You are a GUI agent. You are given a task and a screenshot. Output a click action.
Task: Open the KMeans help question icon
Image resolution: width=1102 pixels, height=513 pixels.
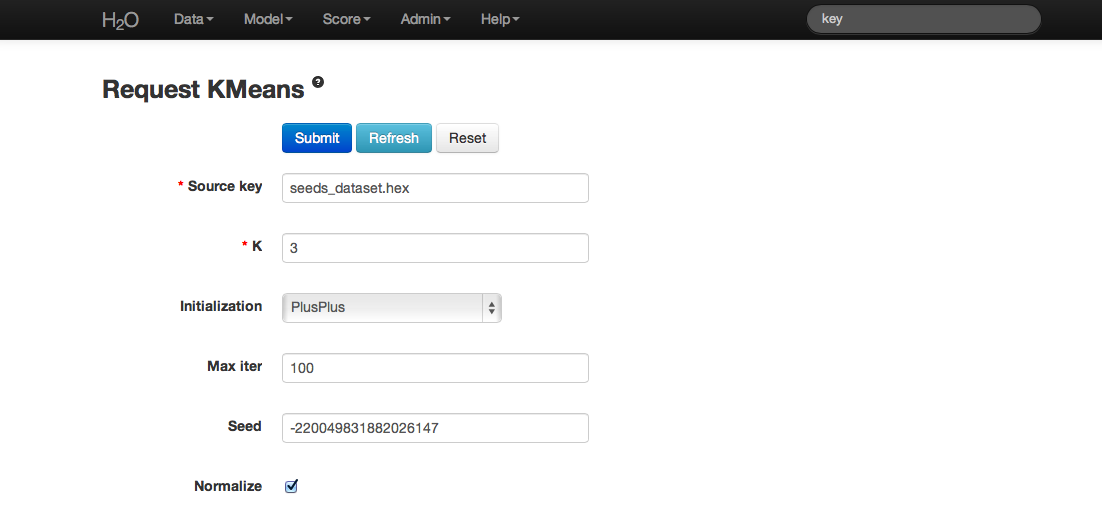pyautogui.click(x=318, y=82)
